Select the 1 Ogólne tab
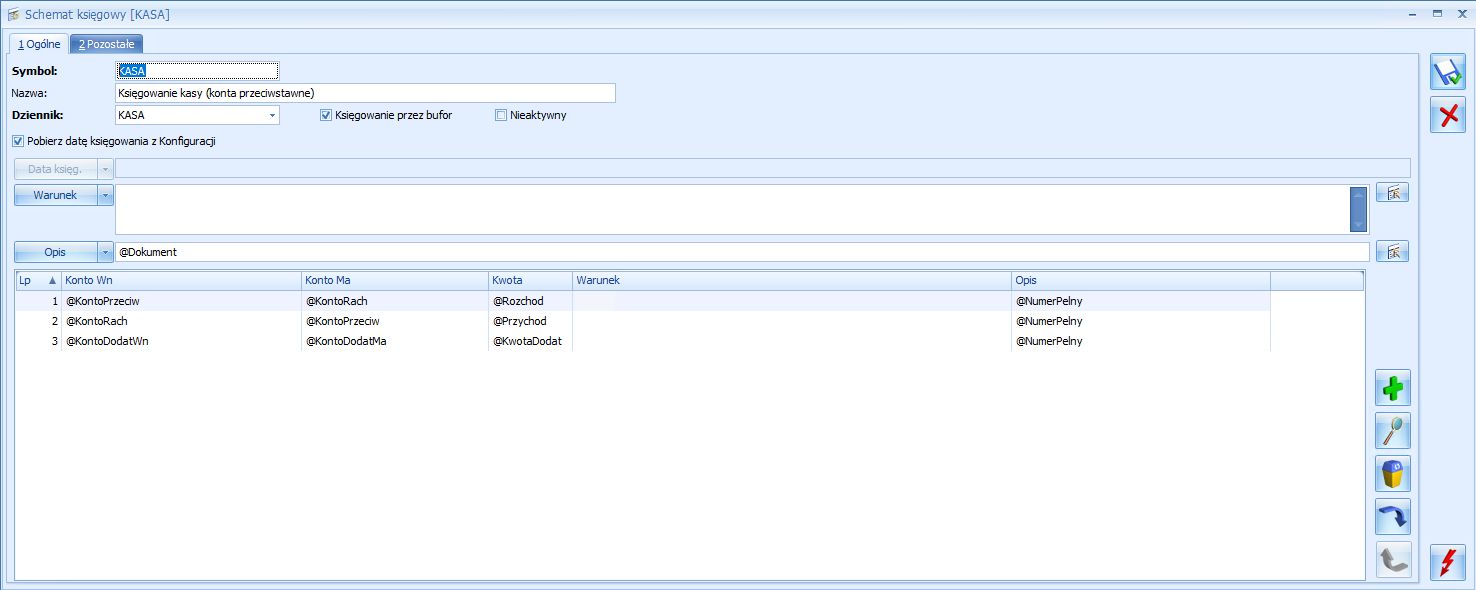The height and width of the screenshot is (590, 1476). click(38, 44)
